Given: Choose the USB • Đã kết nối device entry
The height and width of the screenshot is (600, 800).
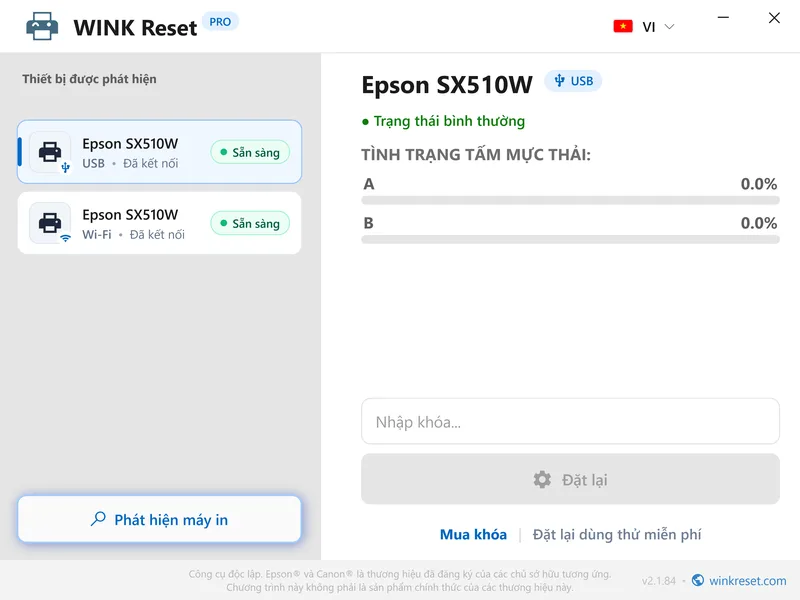Looking at the screenshot, I should [159, 152].
